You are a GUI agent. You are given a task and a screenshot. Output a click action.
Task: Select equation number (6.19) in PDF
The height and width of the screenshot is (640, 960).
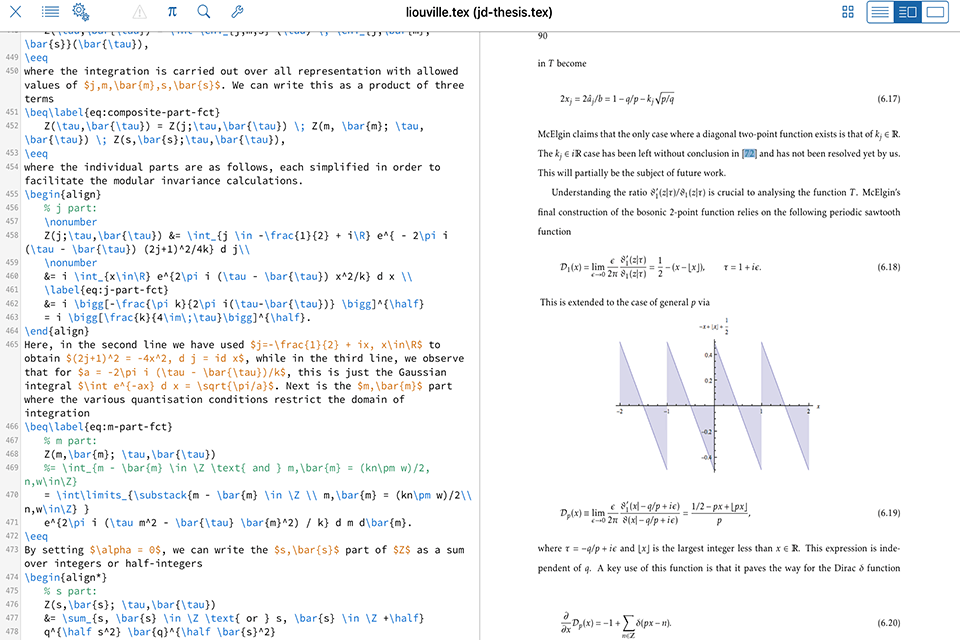[888, 513]
